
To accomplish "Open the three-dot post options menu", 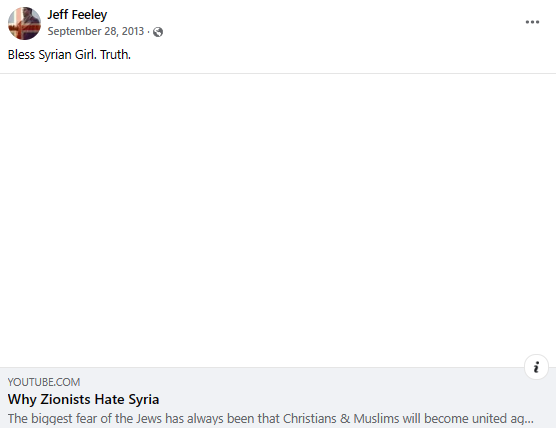I will (532, 22).
